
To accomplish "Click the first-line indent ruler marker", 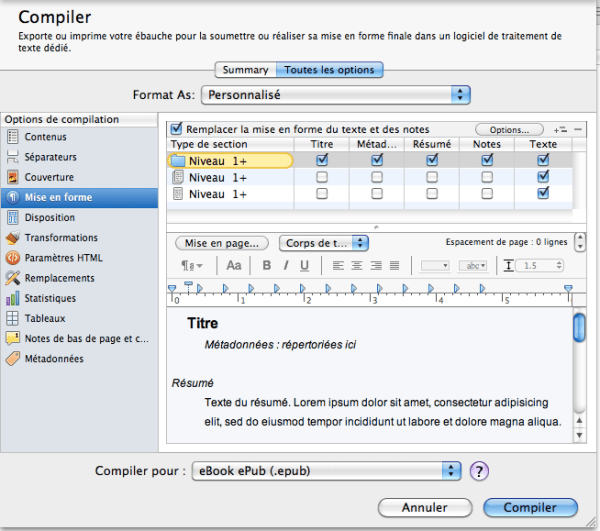I will tap(188, 285).
